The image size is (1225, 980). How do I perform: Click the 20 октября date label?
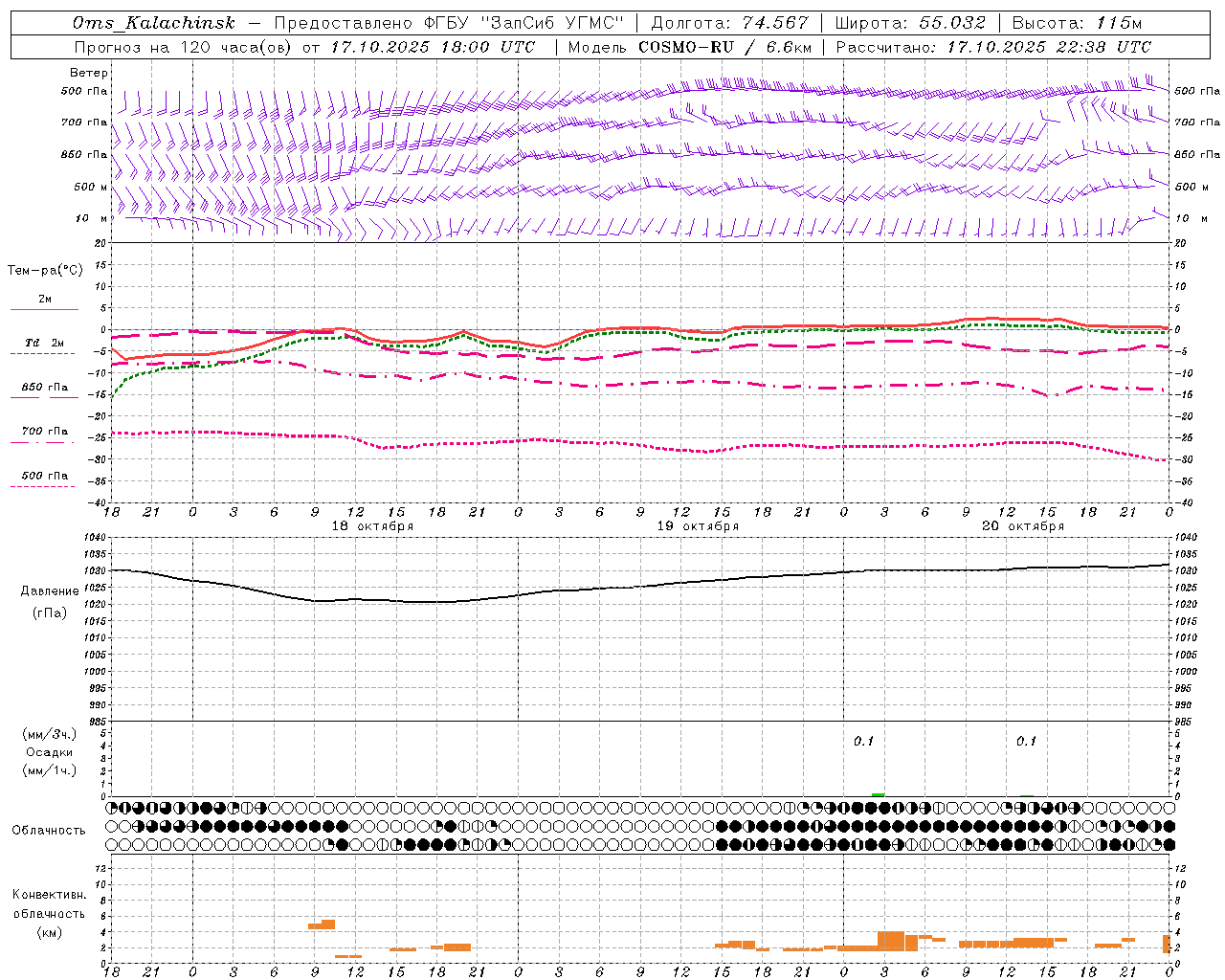click(x=1023, y=526)
